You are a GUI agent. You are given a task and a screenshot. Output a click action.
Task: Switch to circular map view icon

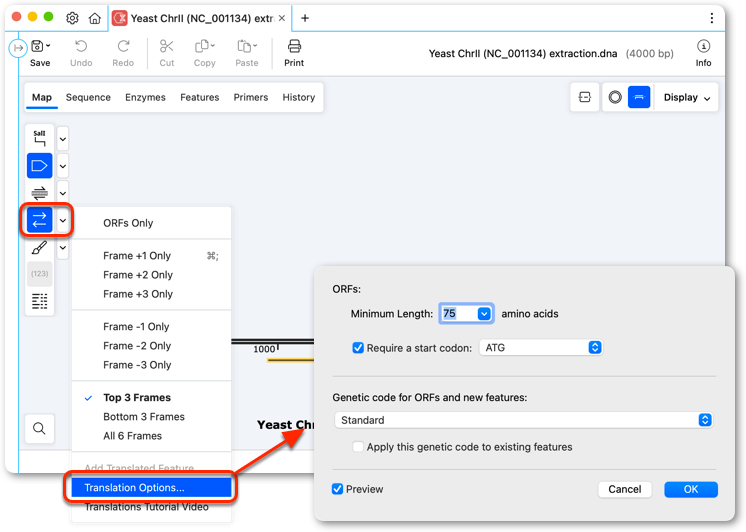[615, 98]
